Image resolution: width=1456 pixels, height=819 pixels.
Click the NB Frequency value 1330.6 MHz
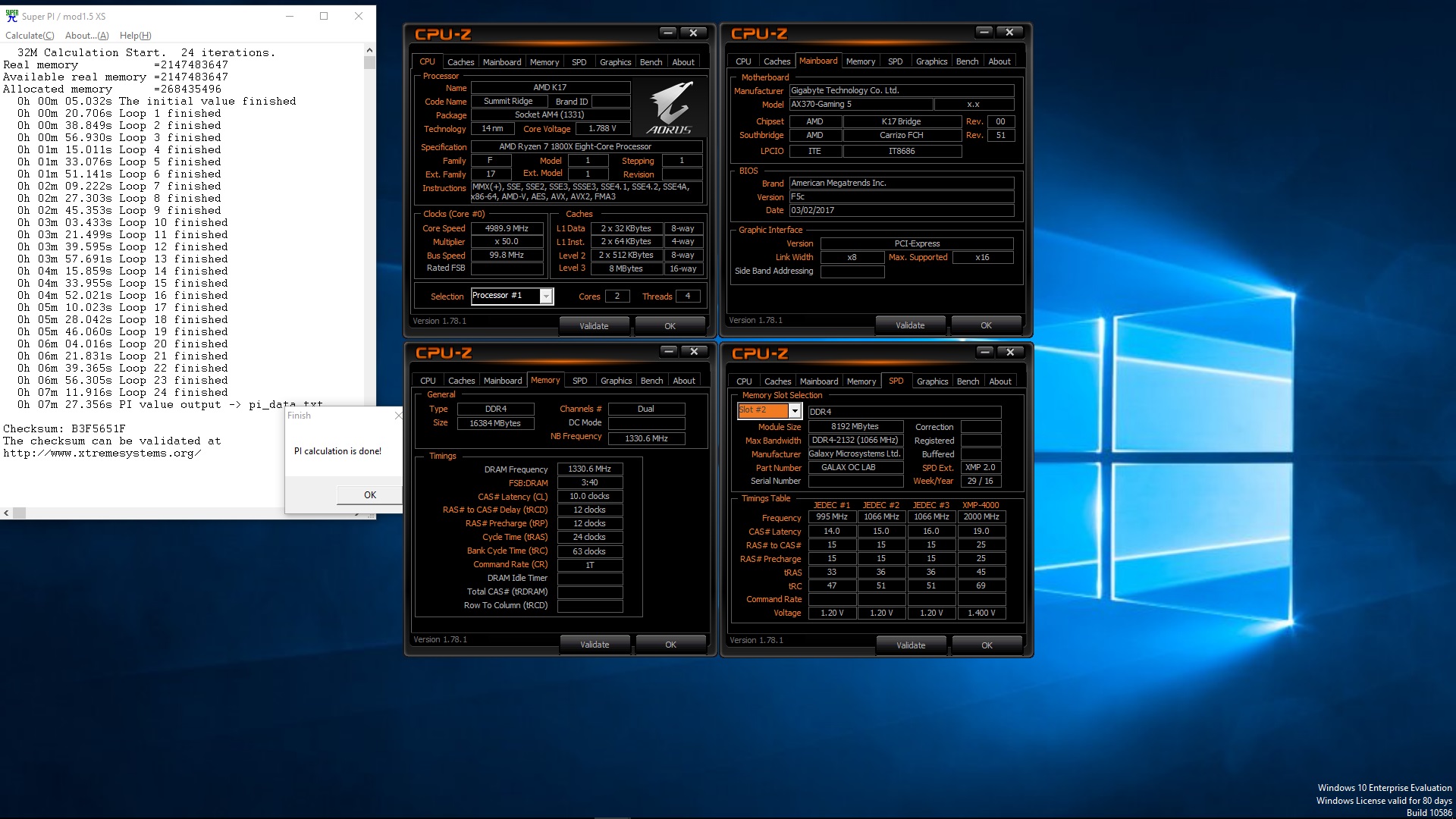pyautogui.click(x=647, y=438)
